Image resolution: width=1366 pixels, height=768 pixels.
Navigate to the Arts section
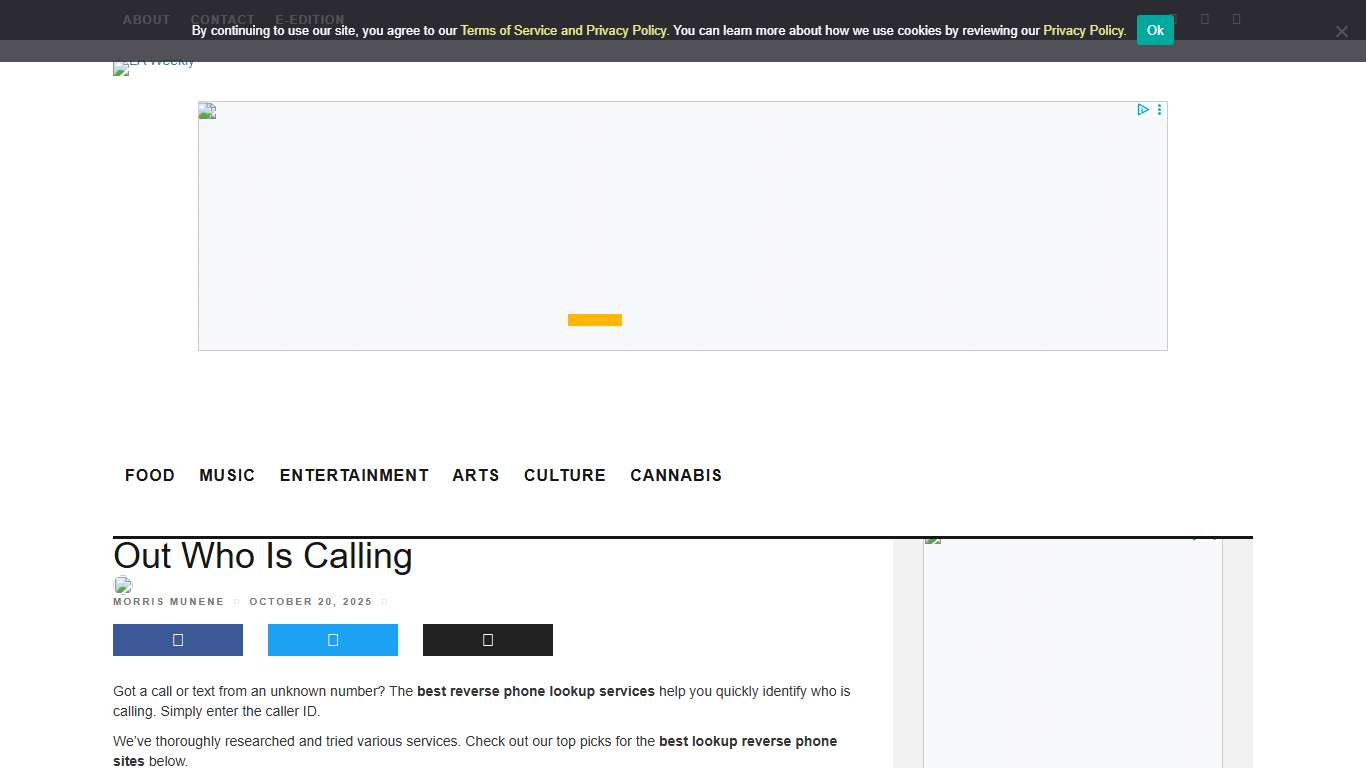pyautogui.click(x=476, y=475)
